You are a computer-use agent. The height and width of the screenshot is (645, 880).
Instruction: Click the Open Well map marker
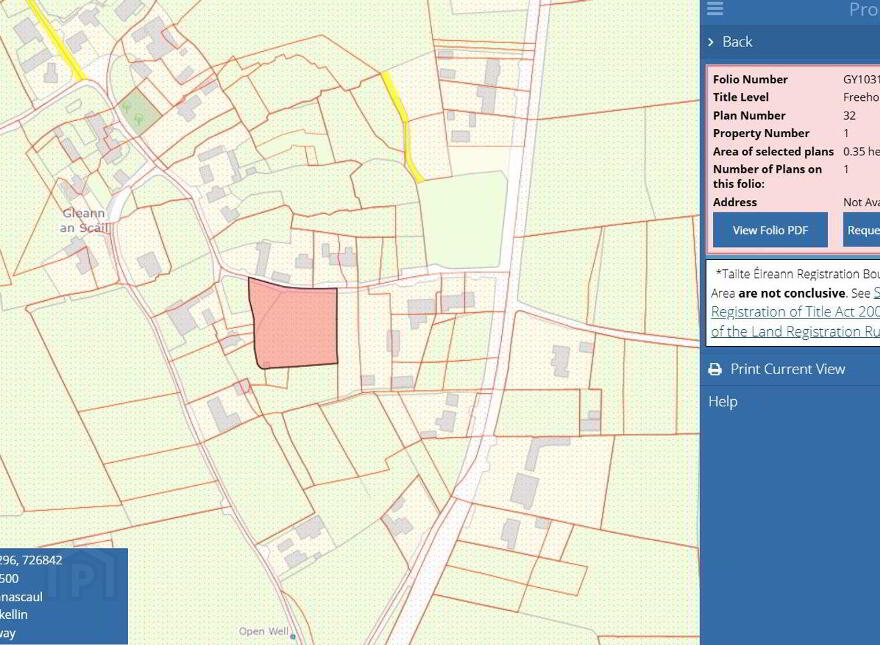pos(293,637)
